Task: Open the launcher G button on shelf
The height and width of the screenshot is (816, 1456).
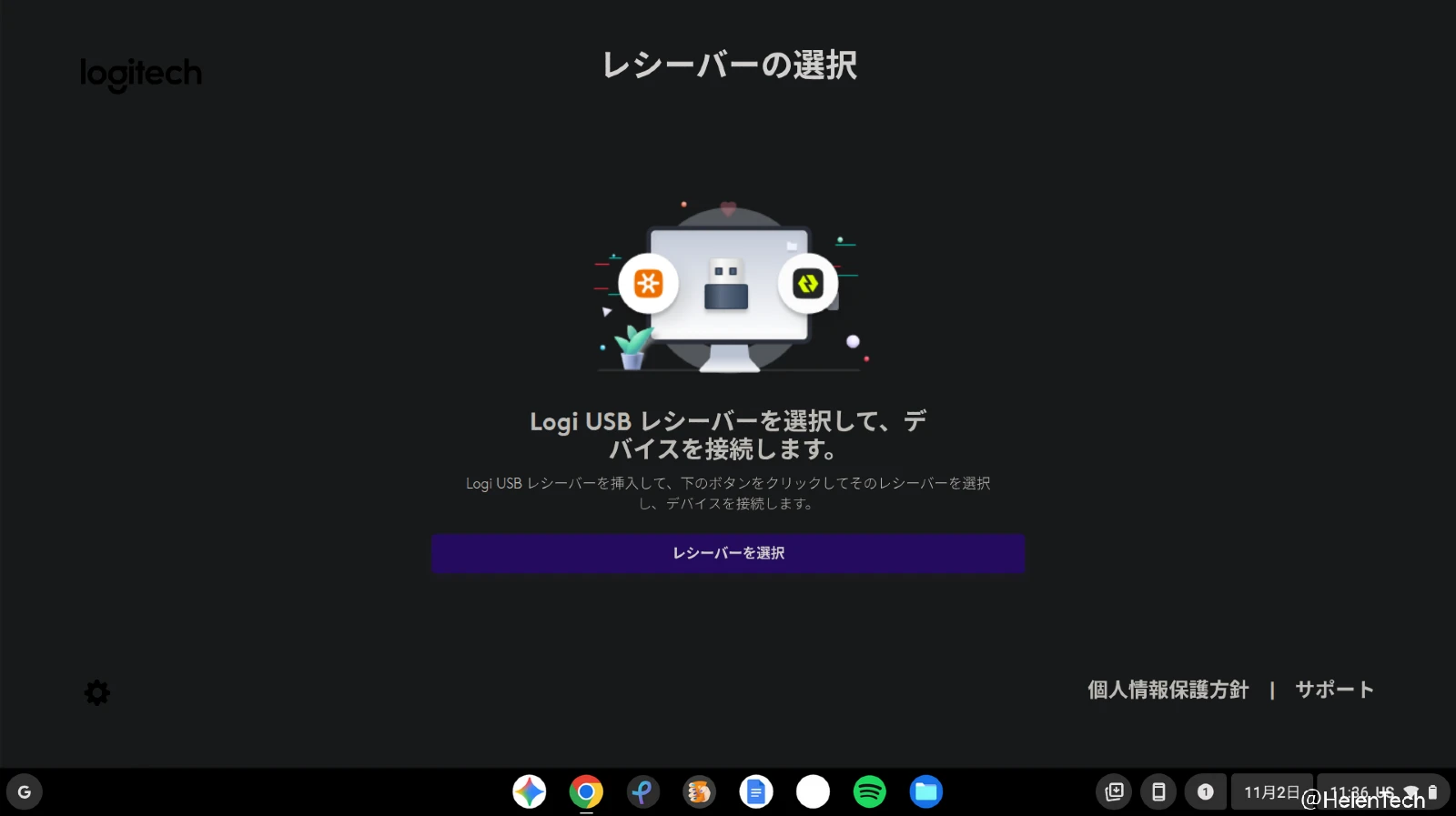Action: [25, 791]
